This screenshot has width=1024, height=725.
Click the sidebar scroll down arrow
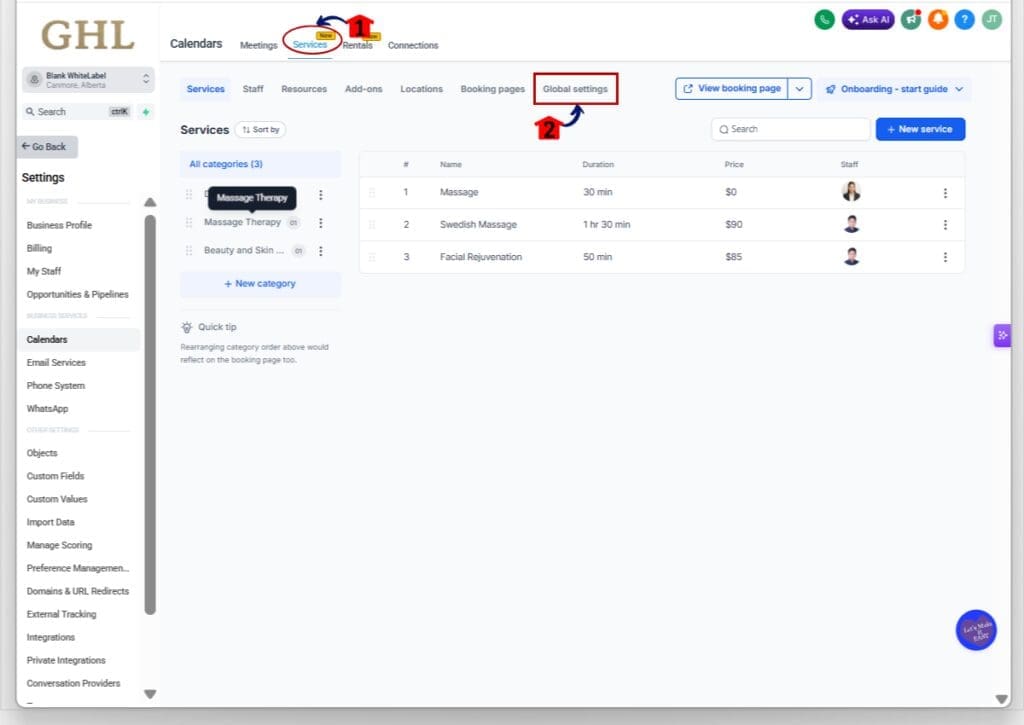tap(150, 694)
